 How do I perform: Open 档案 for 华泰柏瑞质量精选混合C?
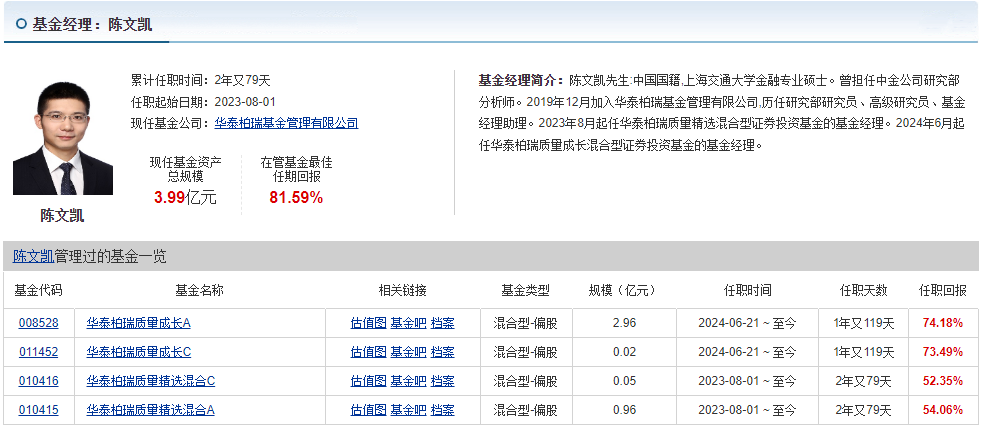click(443, 381)
